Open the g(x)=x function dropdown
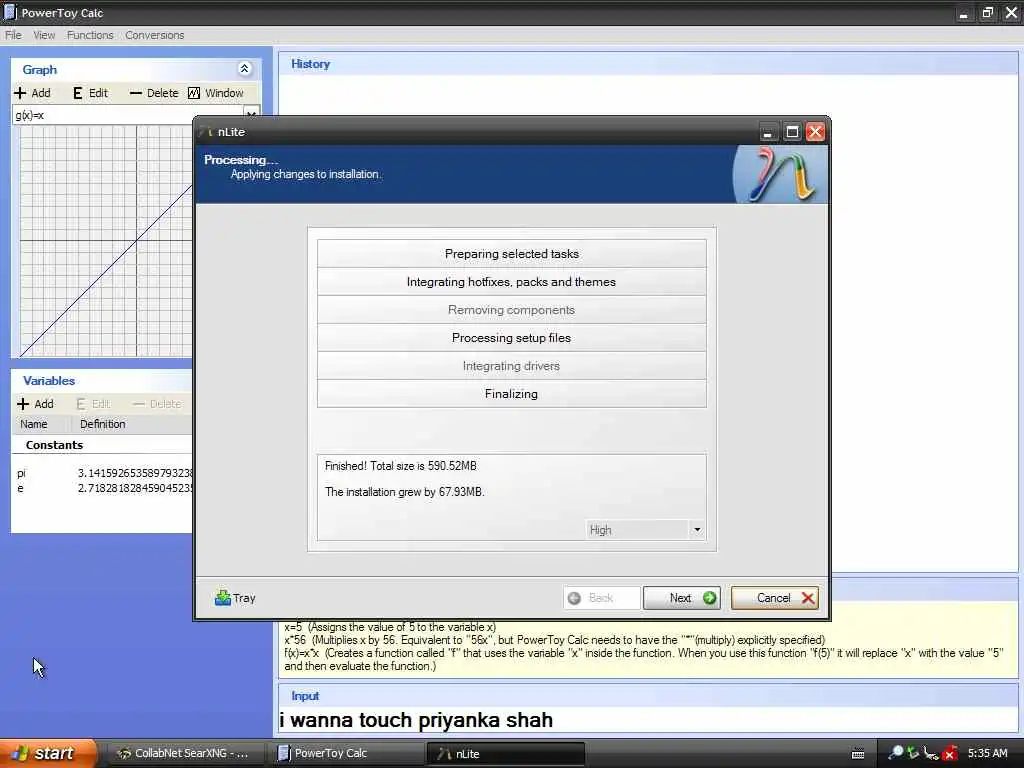 pyautogui.click(x=251, y=114)
